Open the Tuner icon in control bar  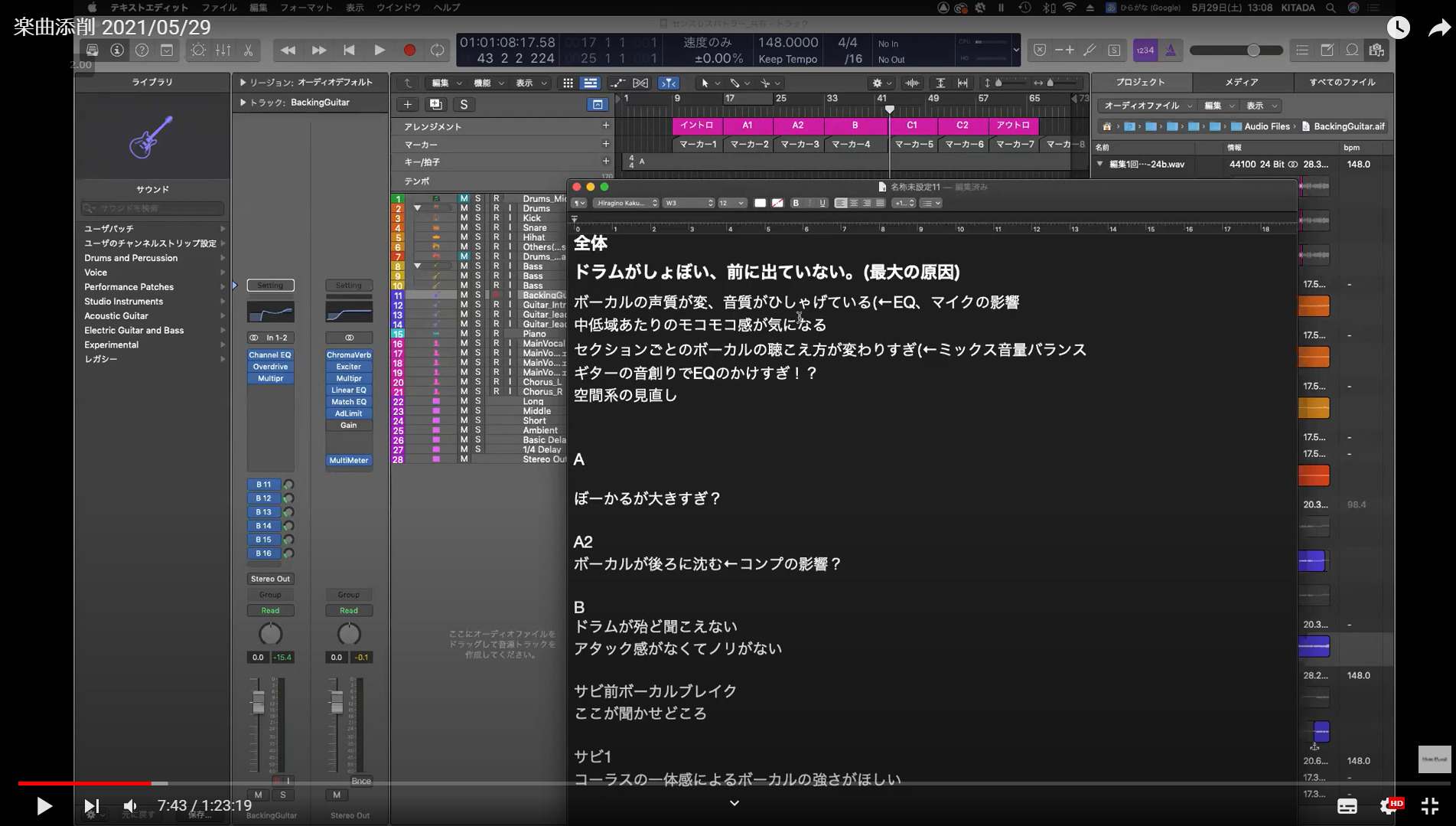click(x=1090, y=50)
